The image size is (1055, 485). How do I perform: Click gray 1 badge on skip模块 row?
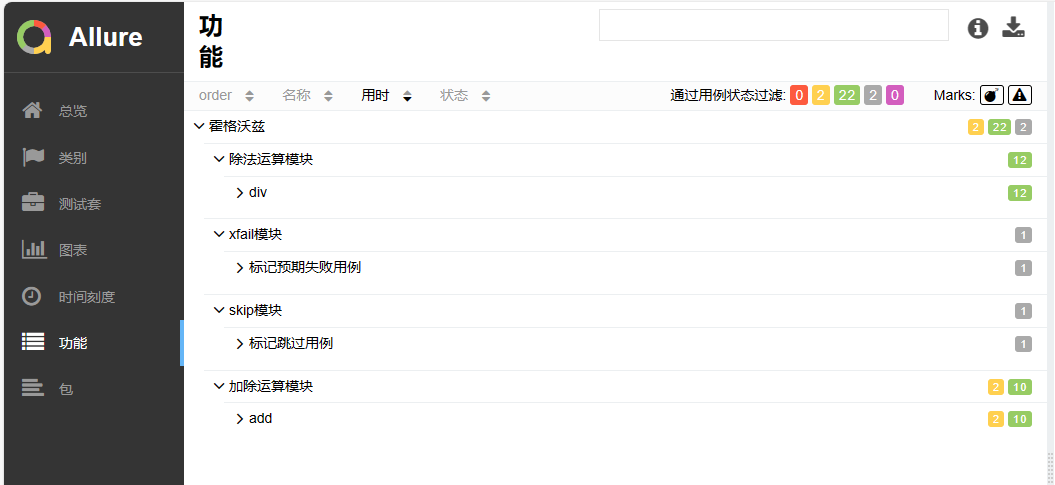click(x=1023, y=311)
